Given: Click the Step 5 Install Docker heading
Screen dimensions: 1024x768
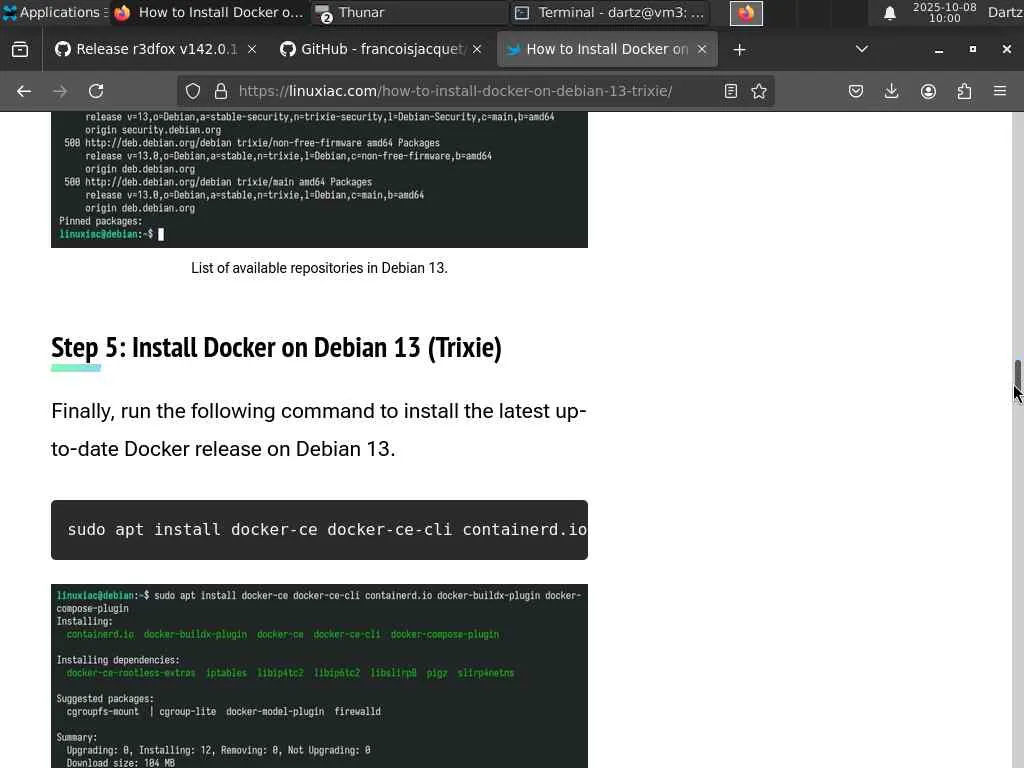Looking at the screenshot, I should 276,347.
